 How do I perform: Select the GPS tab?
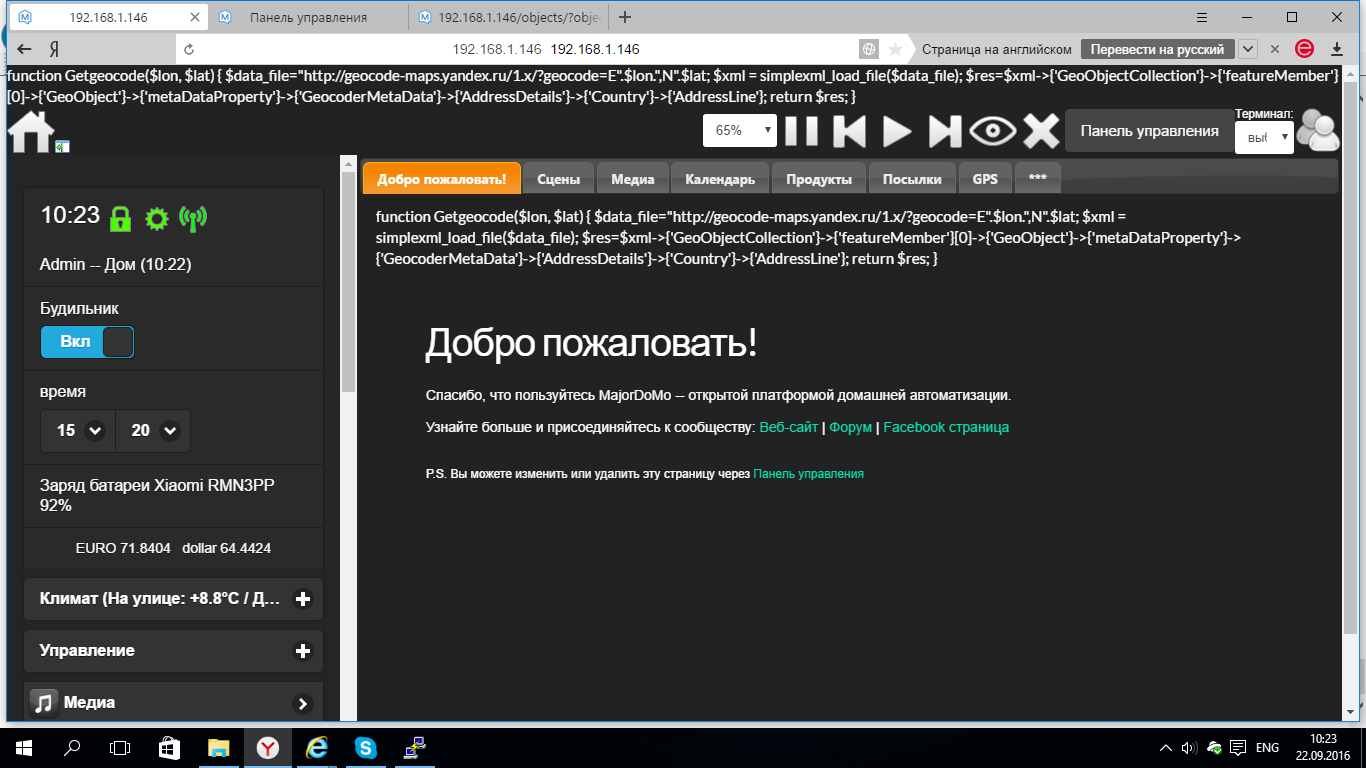point(985,179)
